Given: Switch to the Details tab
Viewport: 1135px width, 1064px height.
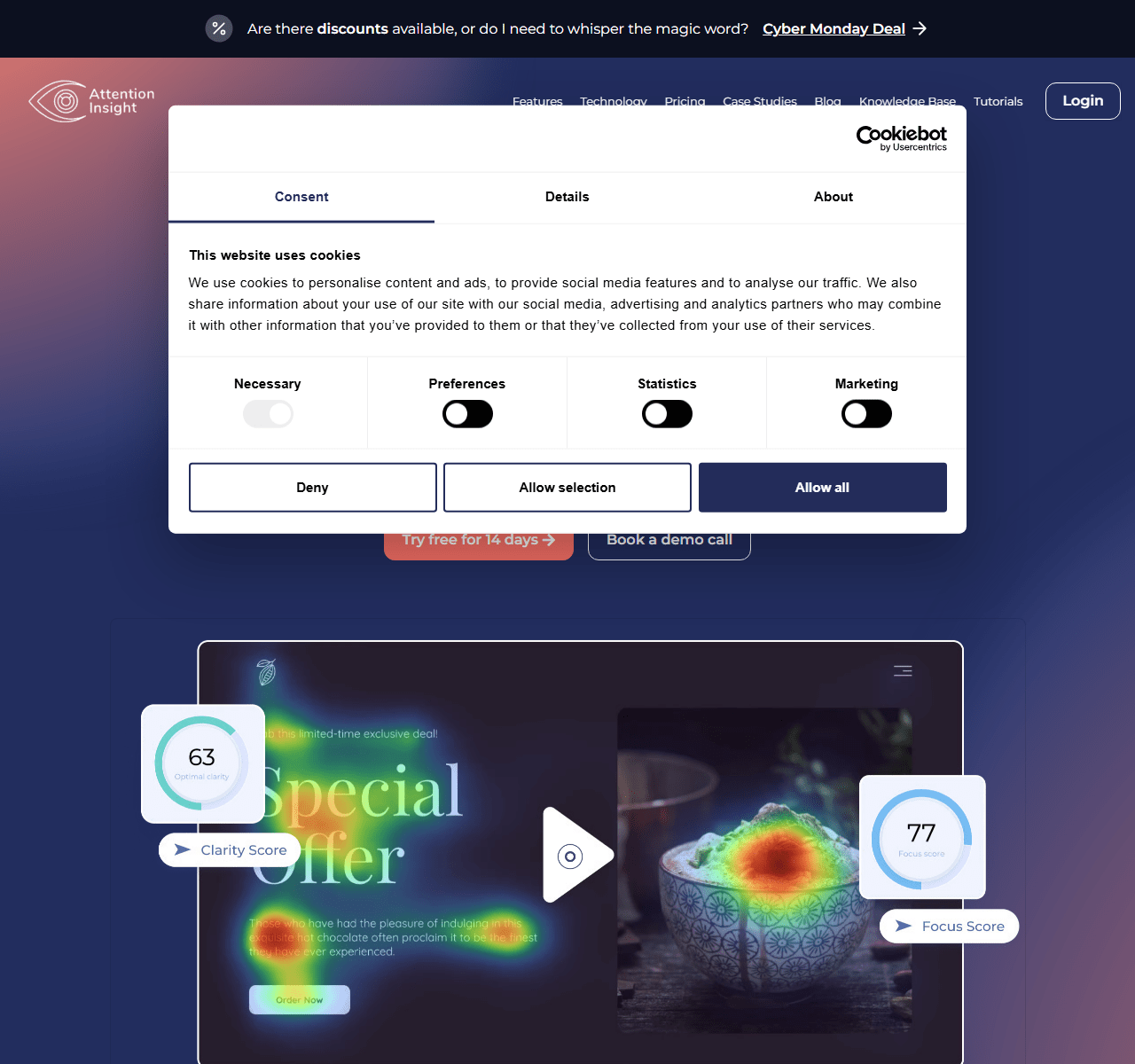Looking at the screenshot, I should tap(567, 197).
